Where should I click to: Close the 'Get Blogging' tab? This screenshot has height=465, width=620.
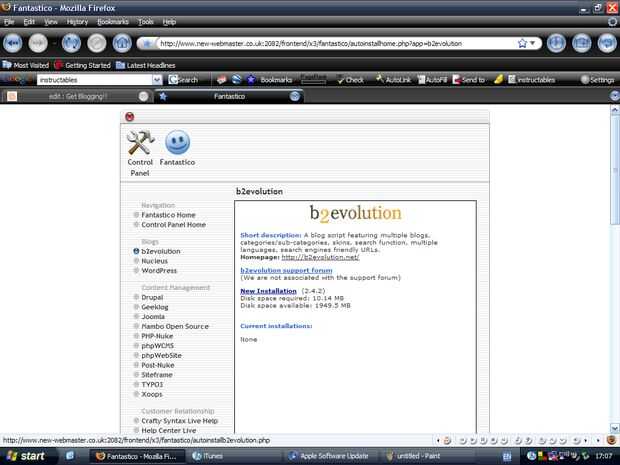tap(144, 96)
